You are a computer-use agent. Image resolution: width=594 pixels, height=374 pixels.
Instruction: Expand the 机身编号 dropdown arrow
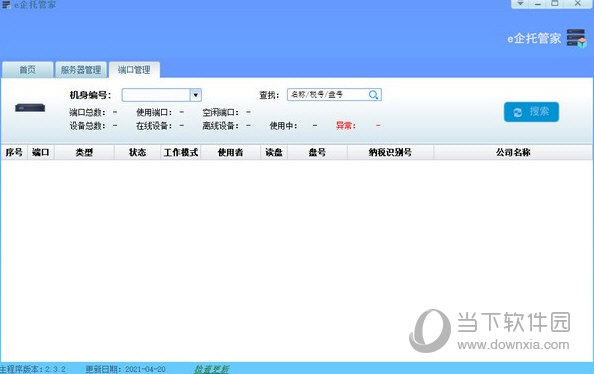[195, 95]
